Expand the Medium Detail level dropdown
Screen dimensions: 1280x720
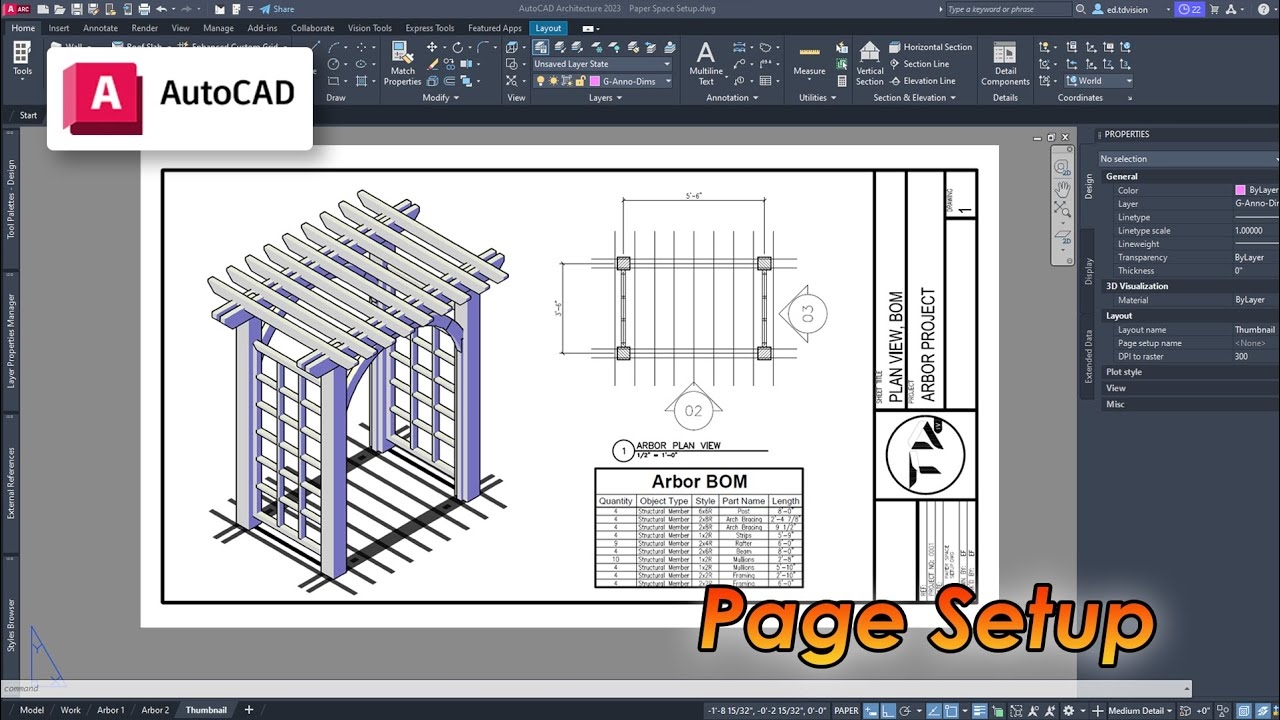pos(1140,710)
